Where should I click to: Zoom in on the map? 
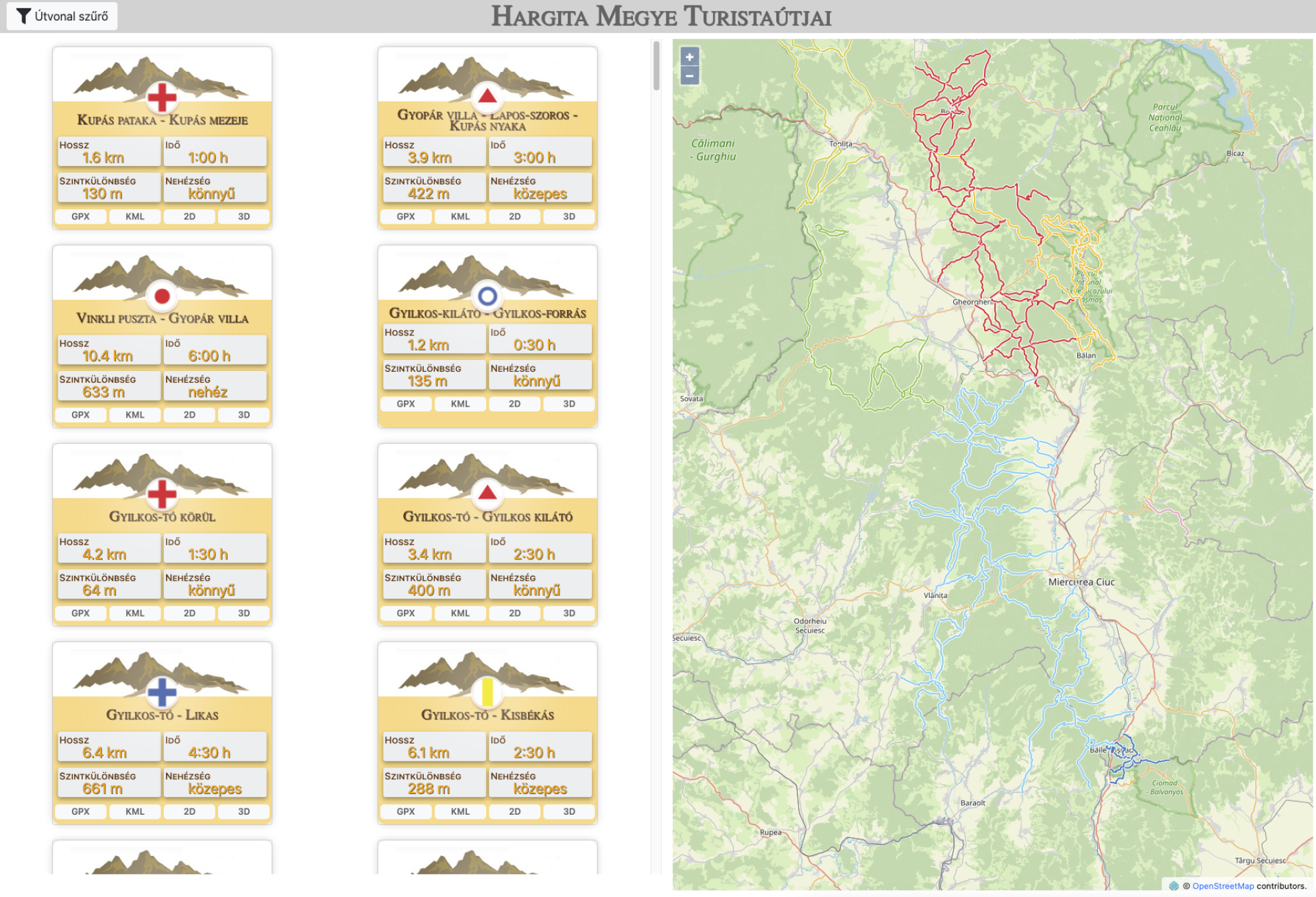coord(690,57)
